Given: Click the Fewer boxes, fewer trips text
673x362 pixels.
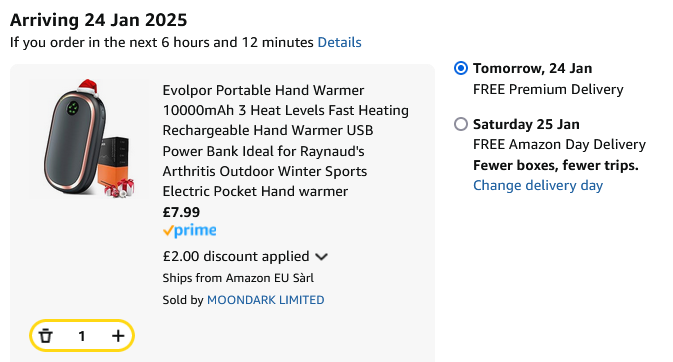Looking at the screenshot, I should (x=556, y=165).
